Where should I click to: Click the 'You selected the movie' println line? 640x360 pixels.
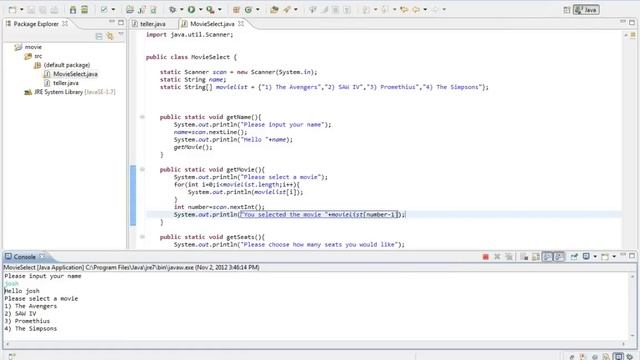(289, 214)
